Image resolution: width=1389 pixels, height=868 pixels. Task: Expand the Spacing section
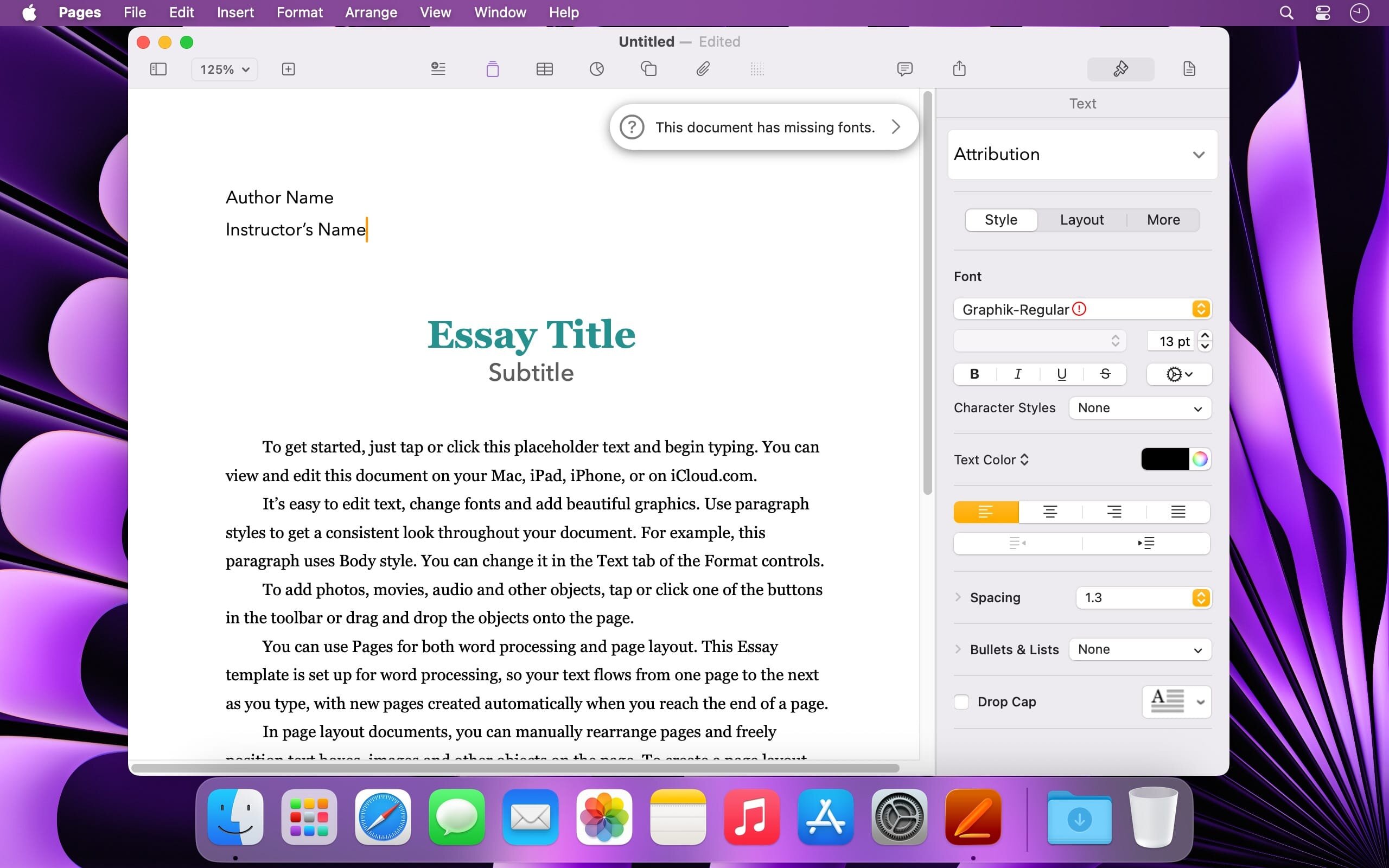point(958,597)
